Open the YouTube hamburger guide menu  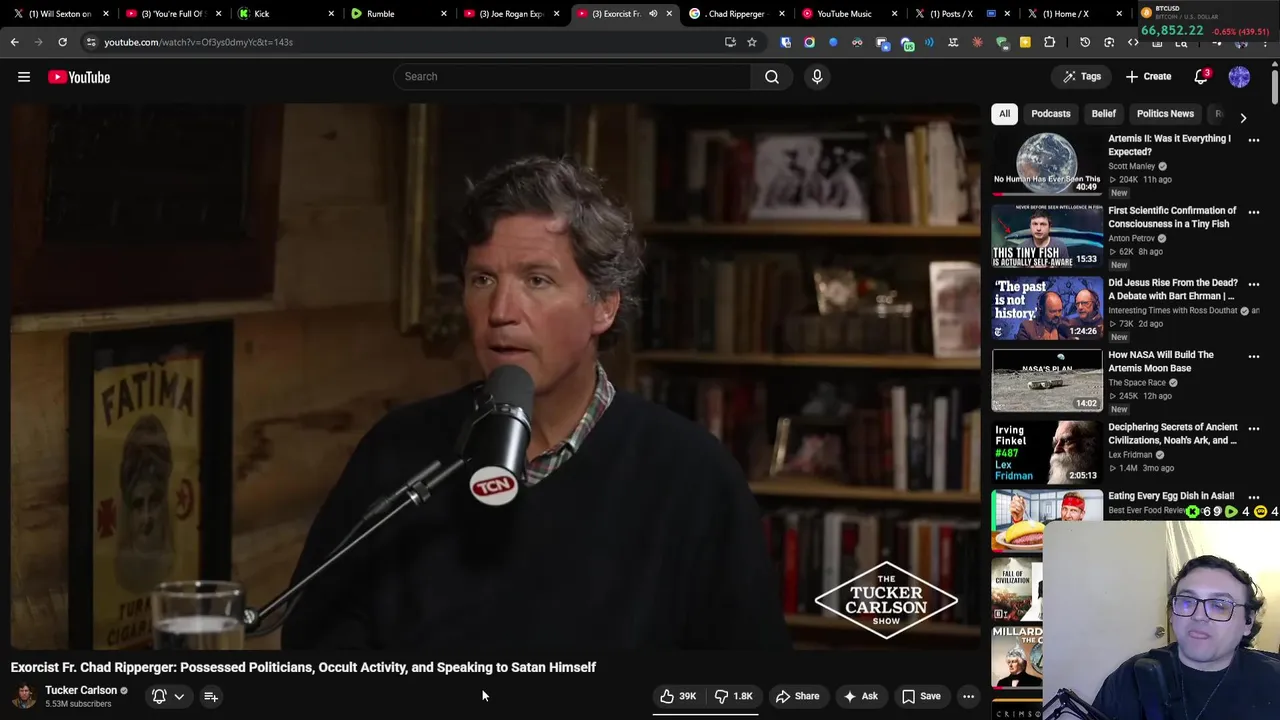click(24, 77)
